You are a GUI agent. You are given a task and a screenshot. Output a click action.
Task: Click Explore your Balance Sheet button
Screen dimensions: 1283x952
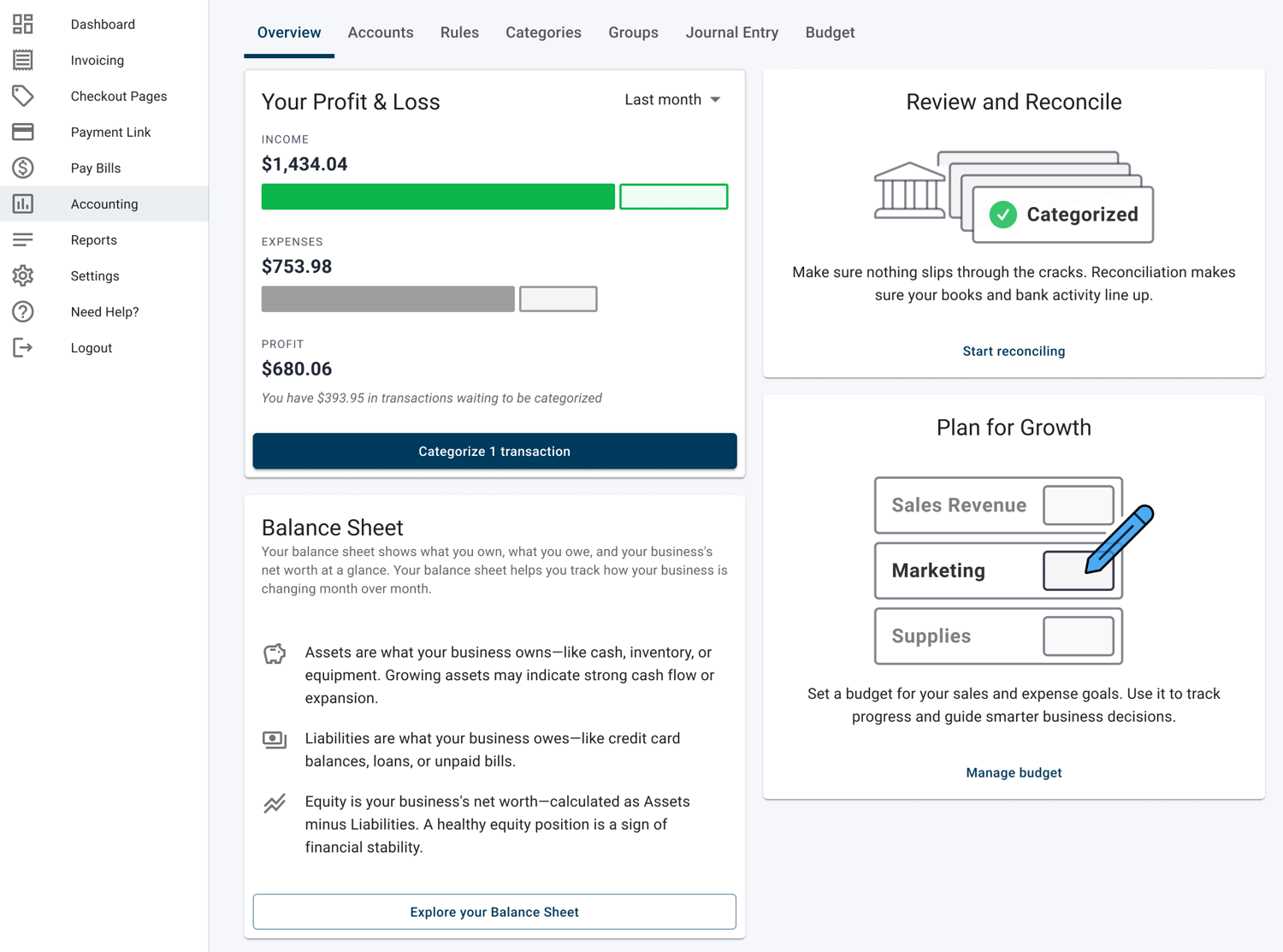494,912
